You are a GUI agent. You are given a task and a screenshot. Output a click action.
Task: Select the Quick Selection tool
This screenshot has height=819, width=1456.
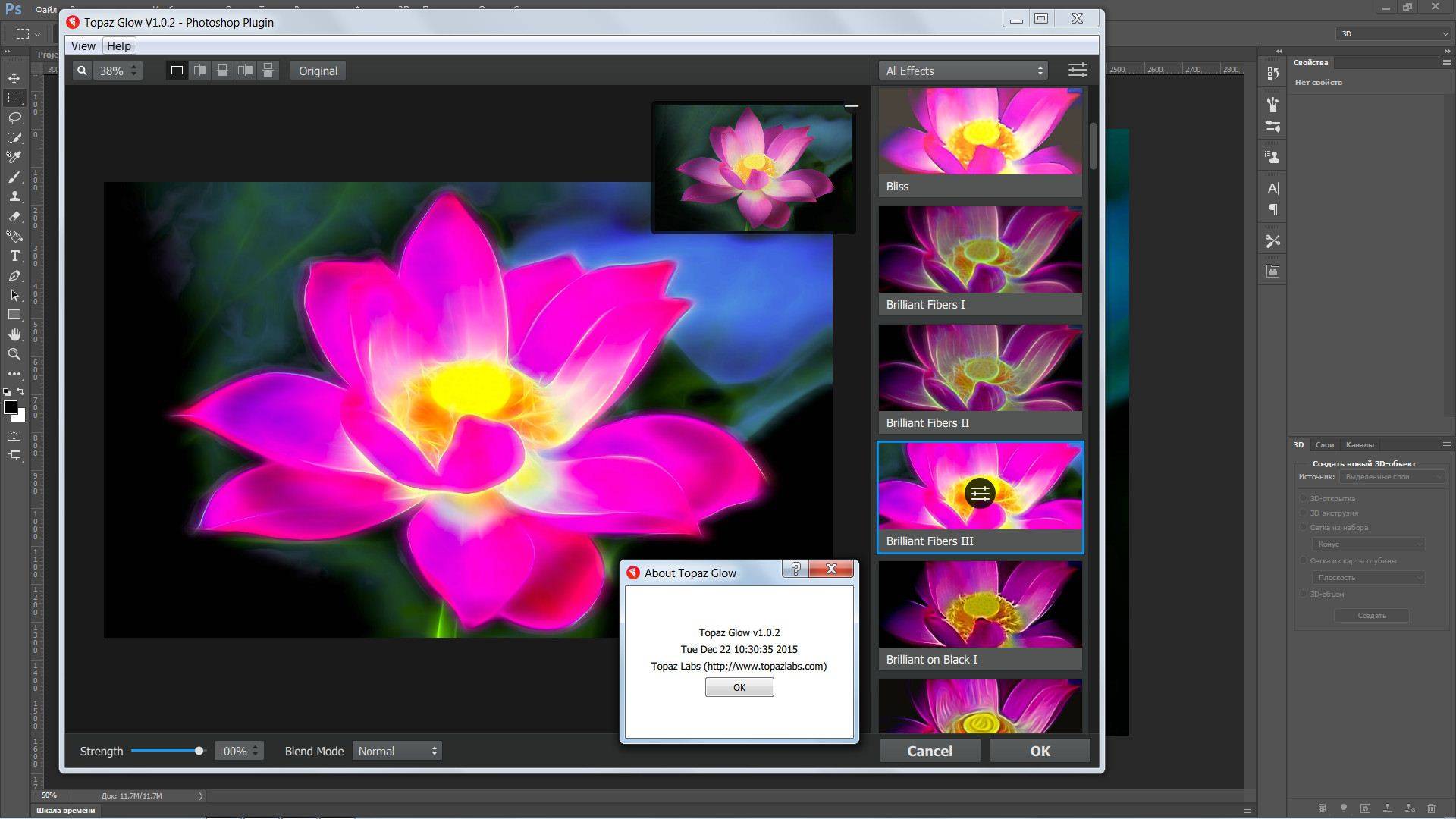14,137
